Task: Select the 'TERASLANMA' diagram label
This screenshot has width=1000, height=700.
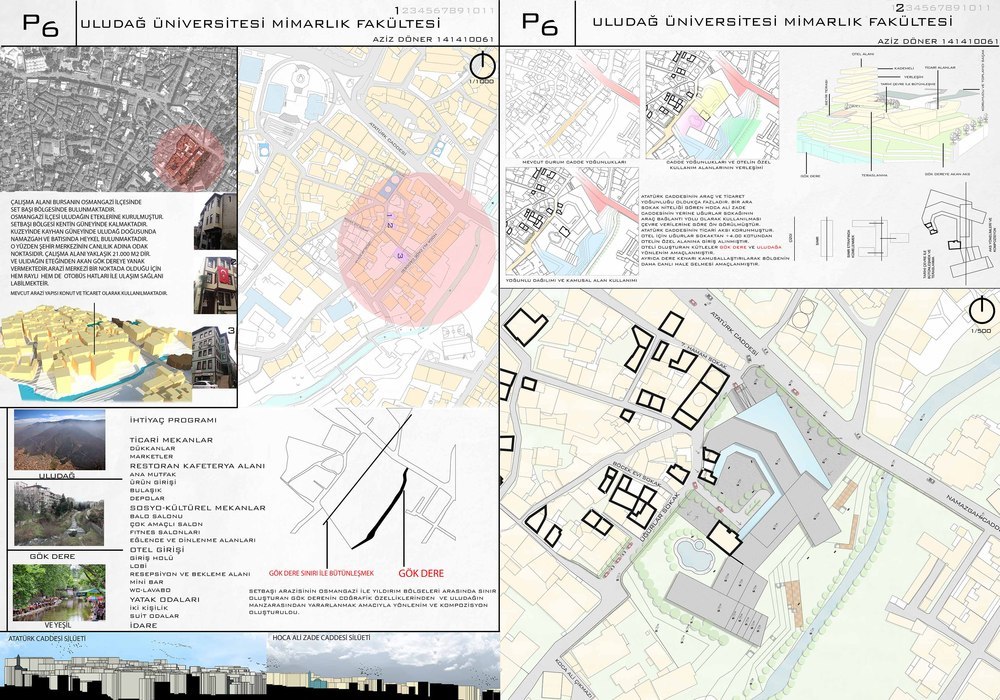Action: (874, 175)
